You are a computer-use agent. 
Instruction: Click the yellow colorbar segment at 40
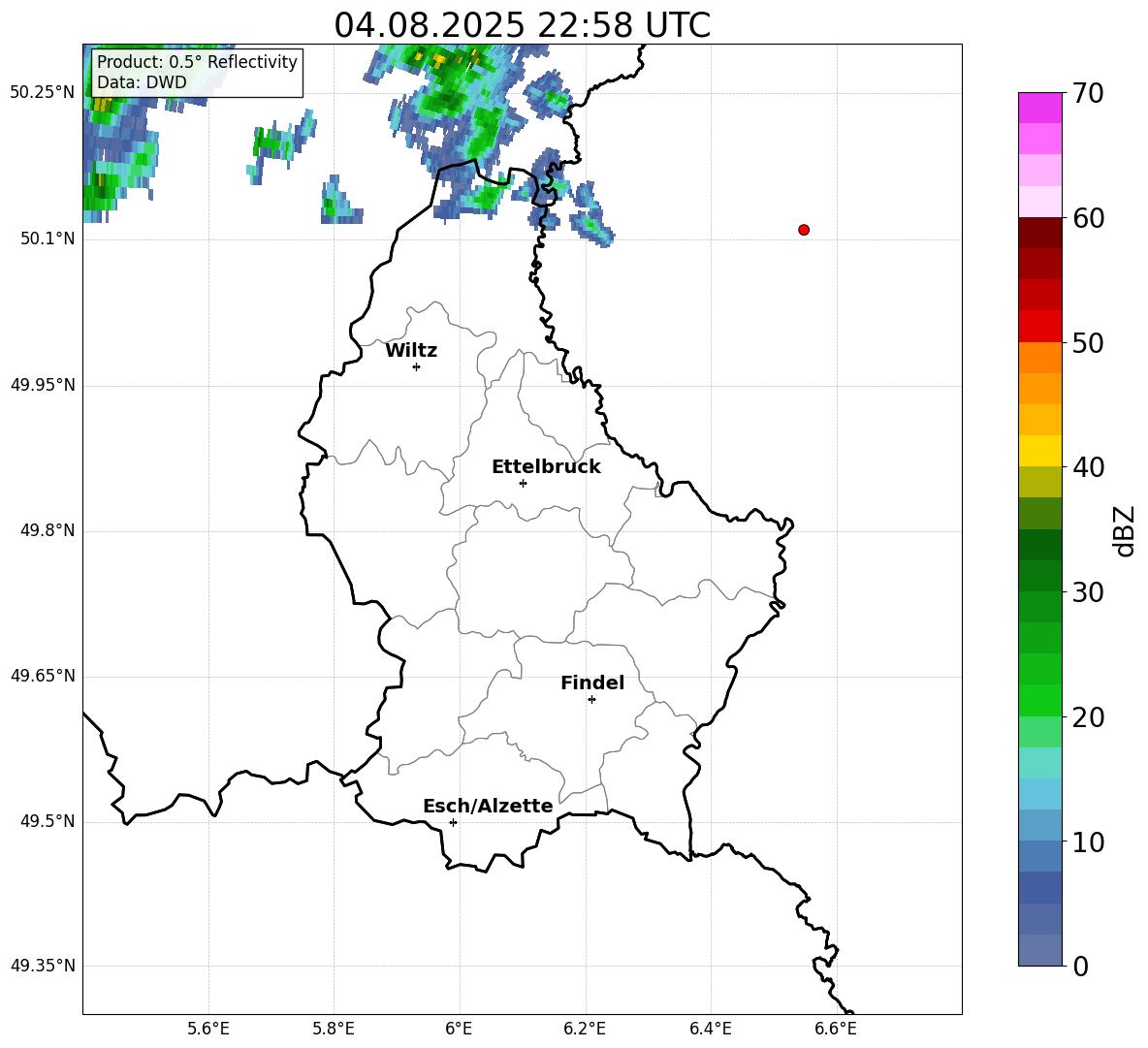pyautogui.click(x=1040, y=451)
